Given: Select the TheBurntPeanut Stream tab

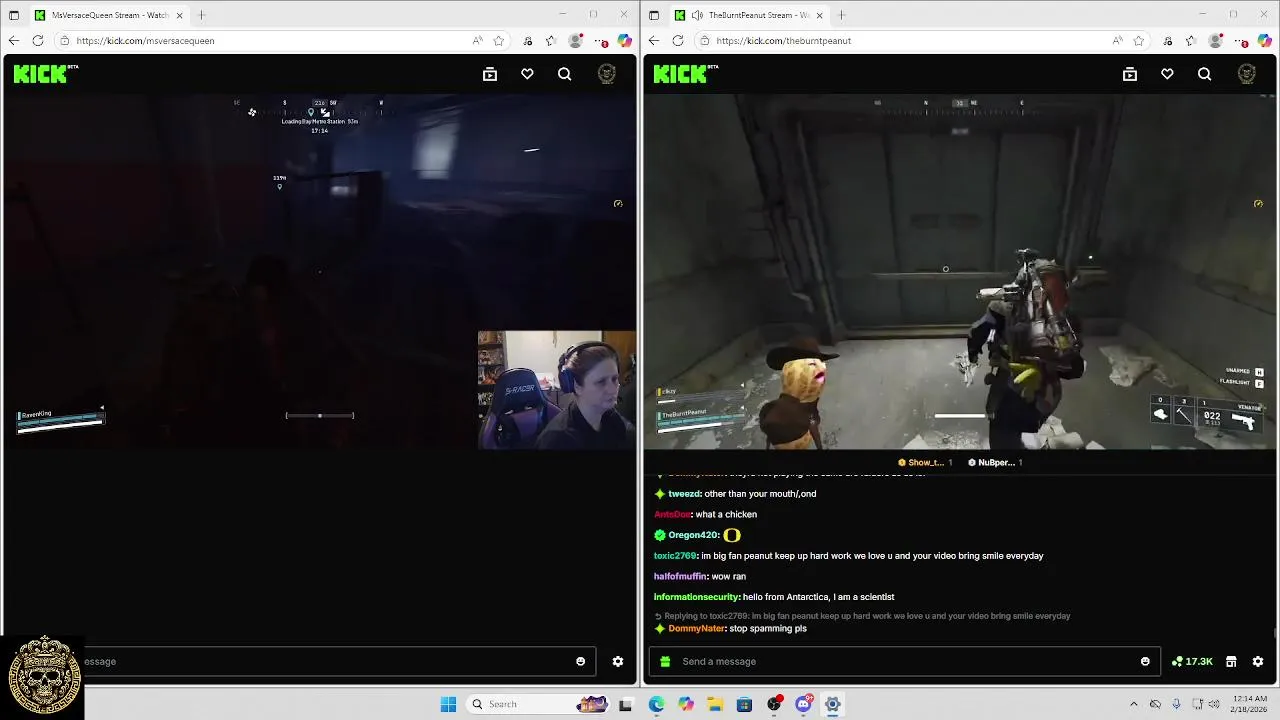Looking at the screenshot, I should (x=748, y=15).
